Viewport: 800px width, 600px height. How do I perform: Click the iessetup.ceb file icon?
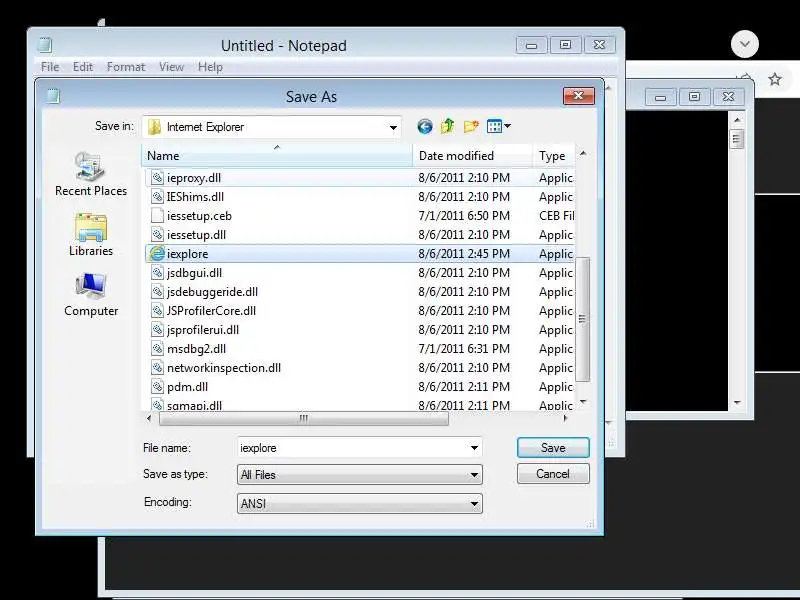pyautogui.click(x=157, y=215)
